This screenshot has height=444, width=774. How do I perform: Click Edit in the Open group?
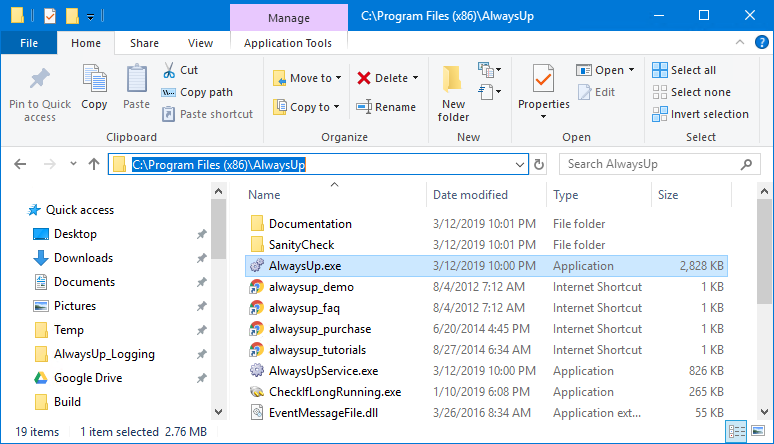coord(596,92)
